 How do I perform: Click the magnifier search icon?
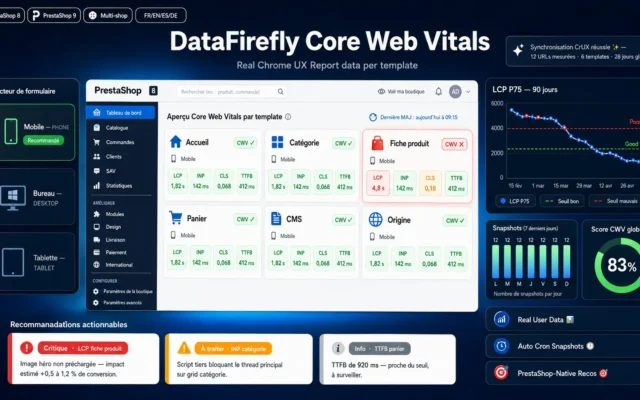(280, 92)
